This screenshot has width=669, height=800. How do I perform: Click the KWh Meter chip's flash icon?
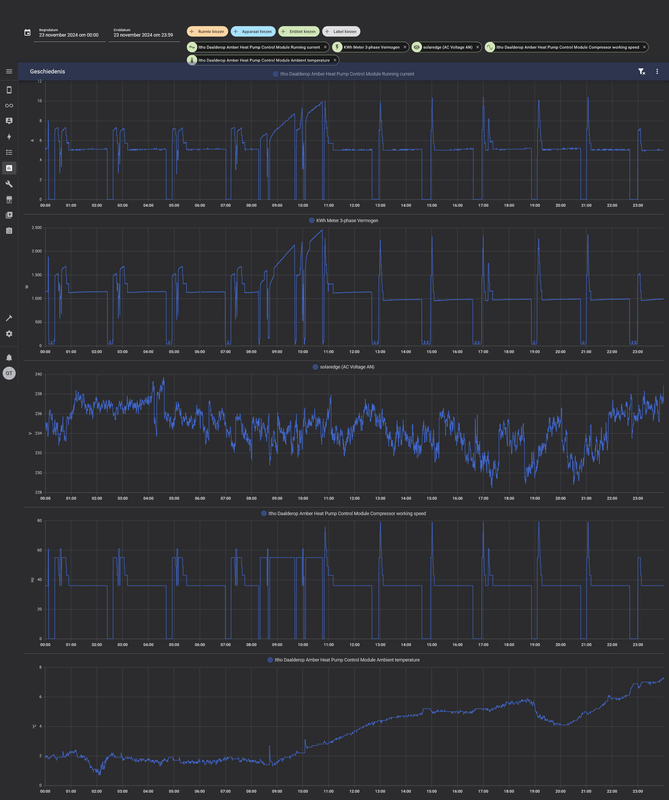tap(337, 47)
